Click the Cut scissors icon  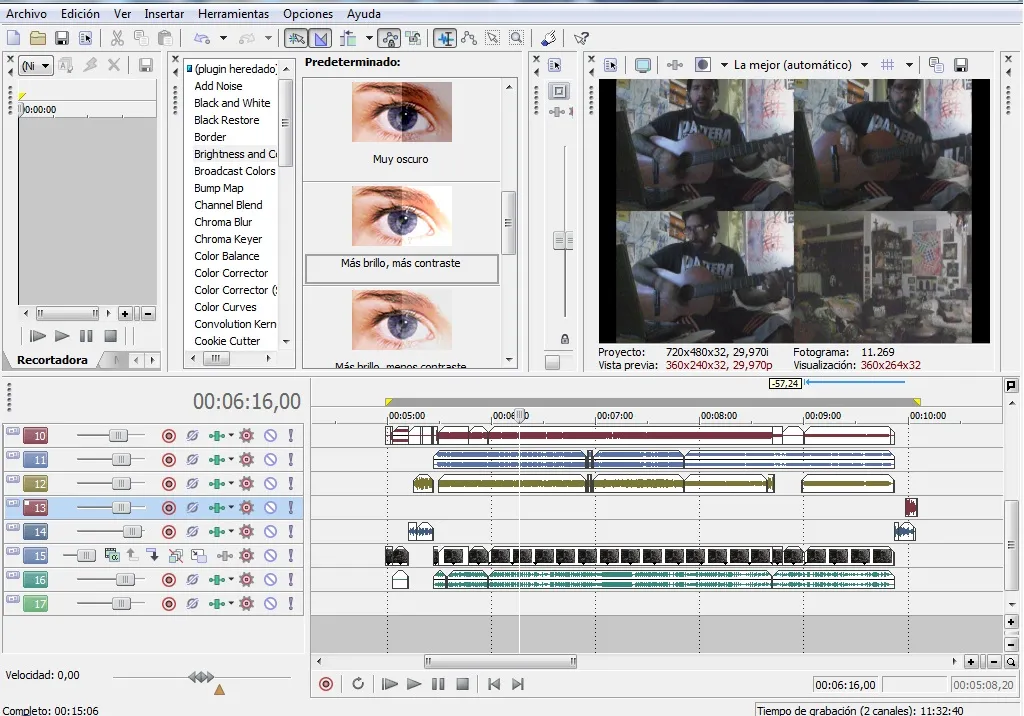click(117, 38)
